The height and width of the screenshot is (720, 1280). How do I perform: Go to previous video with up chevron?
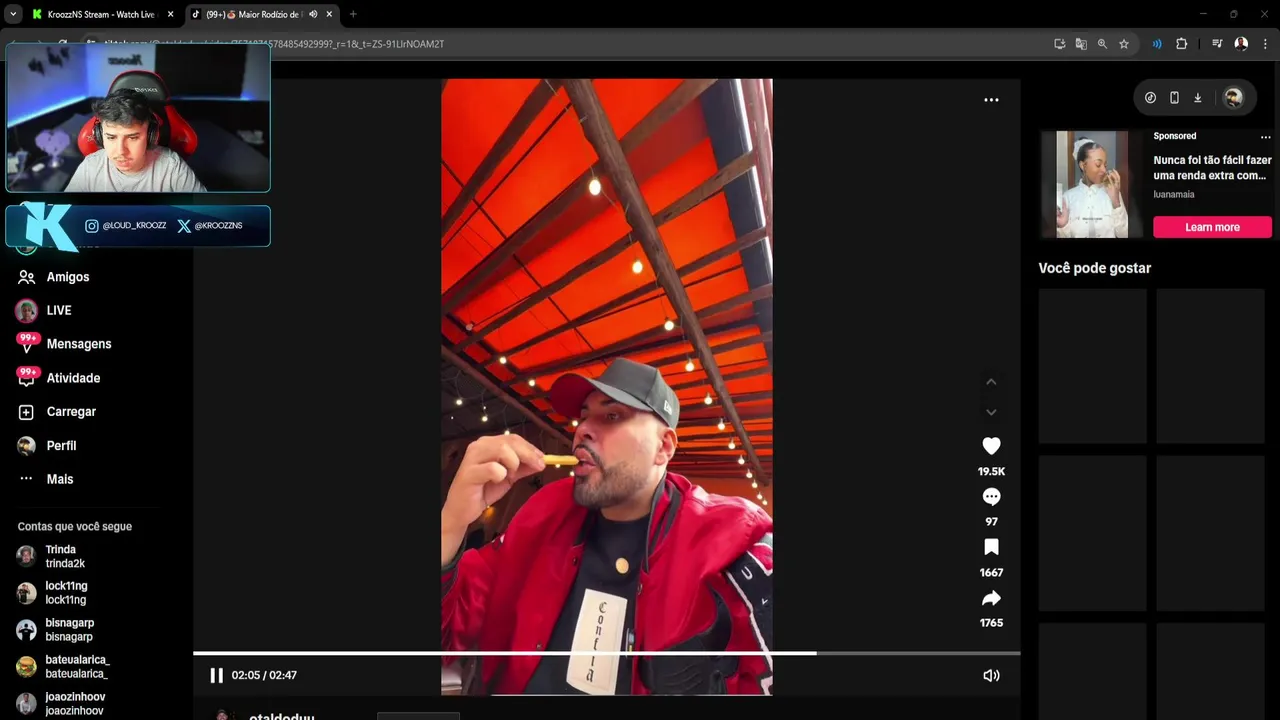tap(991, 382)
